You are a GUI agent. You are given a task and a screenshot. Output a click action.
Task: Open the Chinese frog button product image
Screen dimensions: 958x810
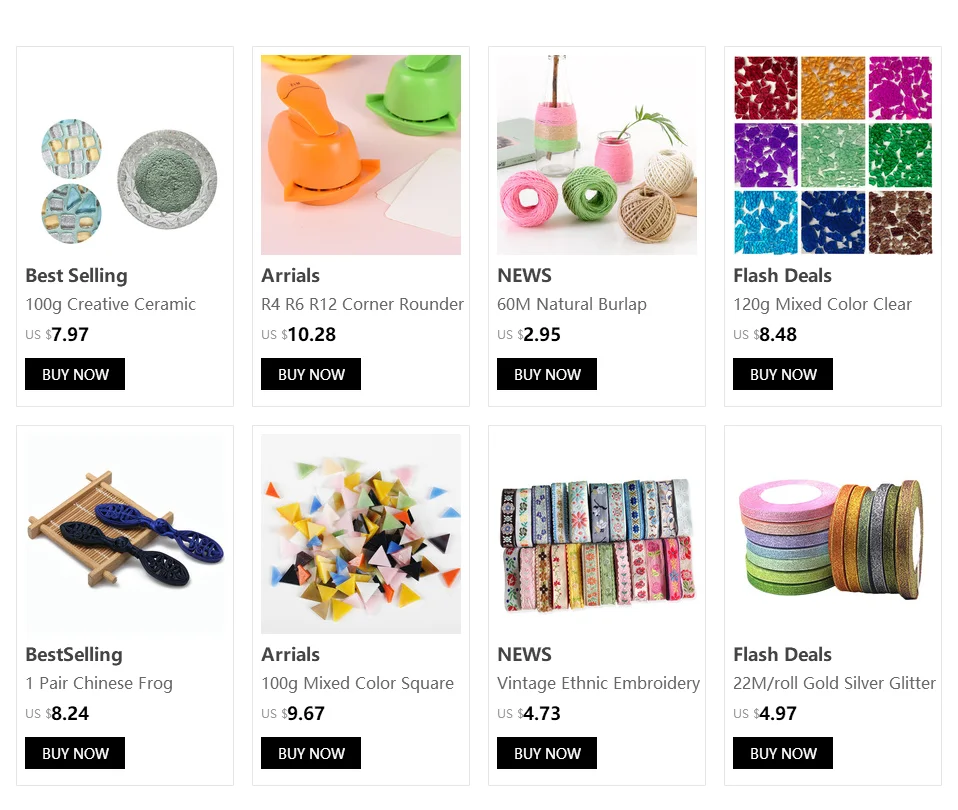coord(125,534)
